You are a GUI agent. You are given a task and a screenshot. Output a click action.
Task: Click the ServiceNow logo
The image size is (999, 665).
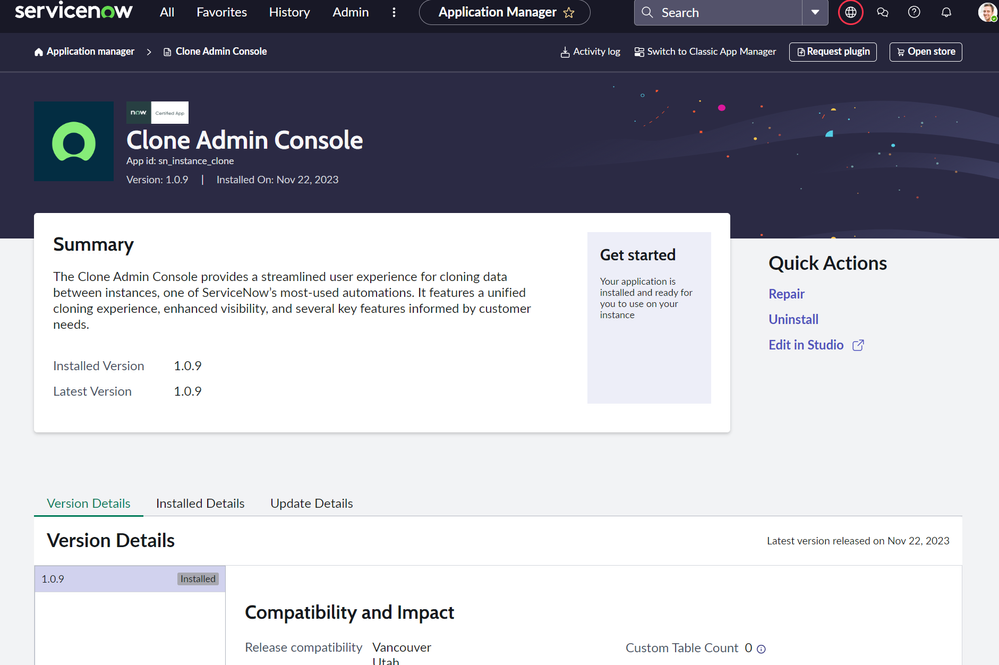click(x=72, y=12)
